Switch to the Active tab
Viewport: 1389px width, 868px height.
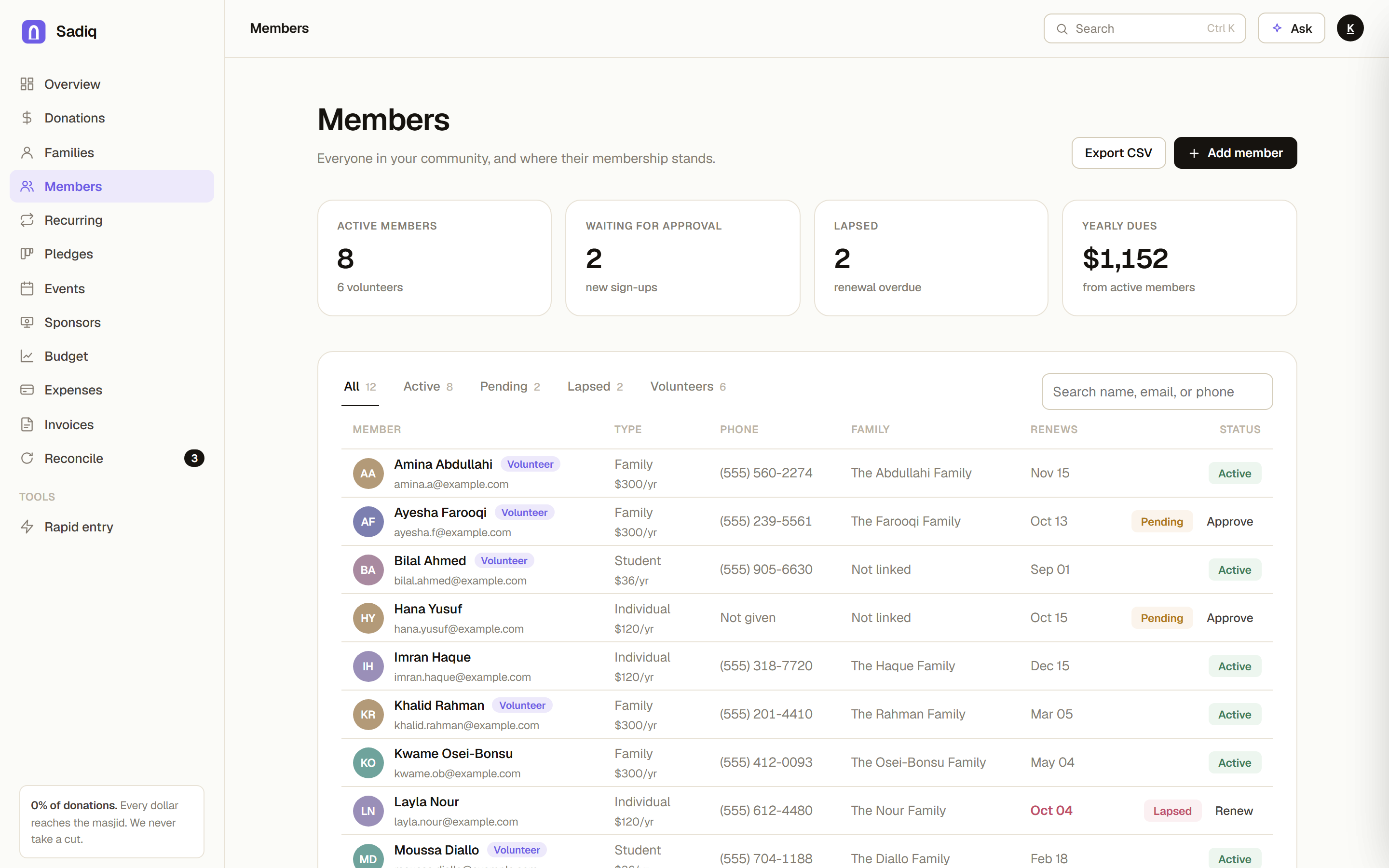click(x=428, y=387)
